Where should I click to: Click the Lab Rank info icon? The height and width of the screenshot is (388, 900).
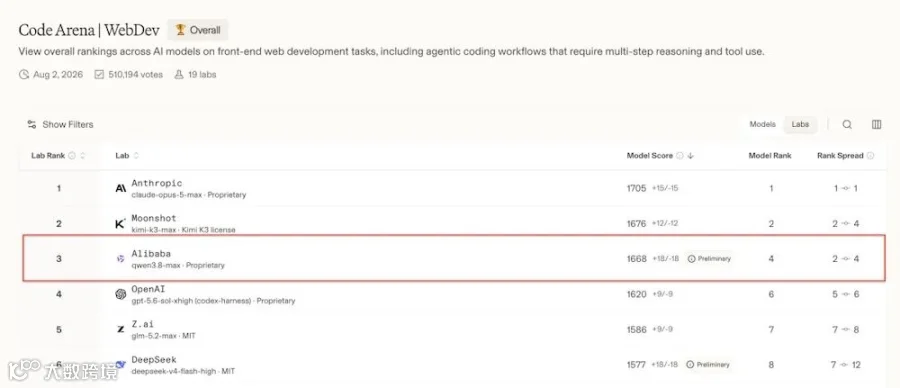72,156
